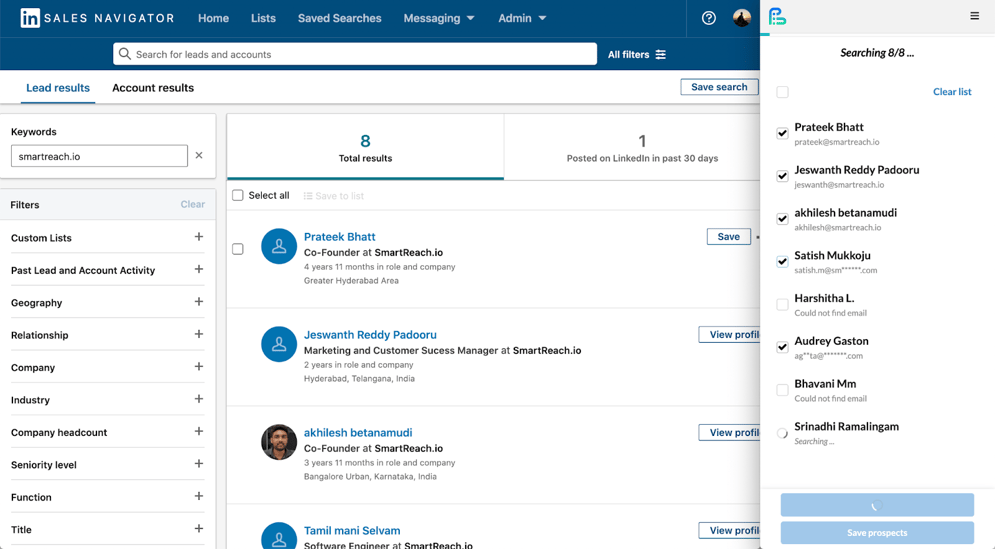Click Clear list in extension panel
The width and height of the screenshot is (995, 549).
pyautogui.click(x=952, y=91)
